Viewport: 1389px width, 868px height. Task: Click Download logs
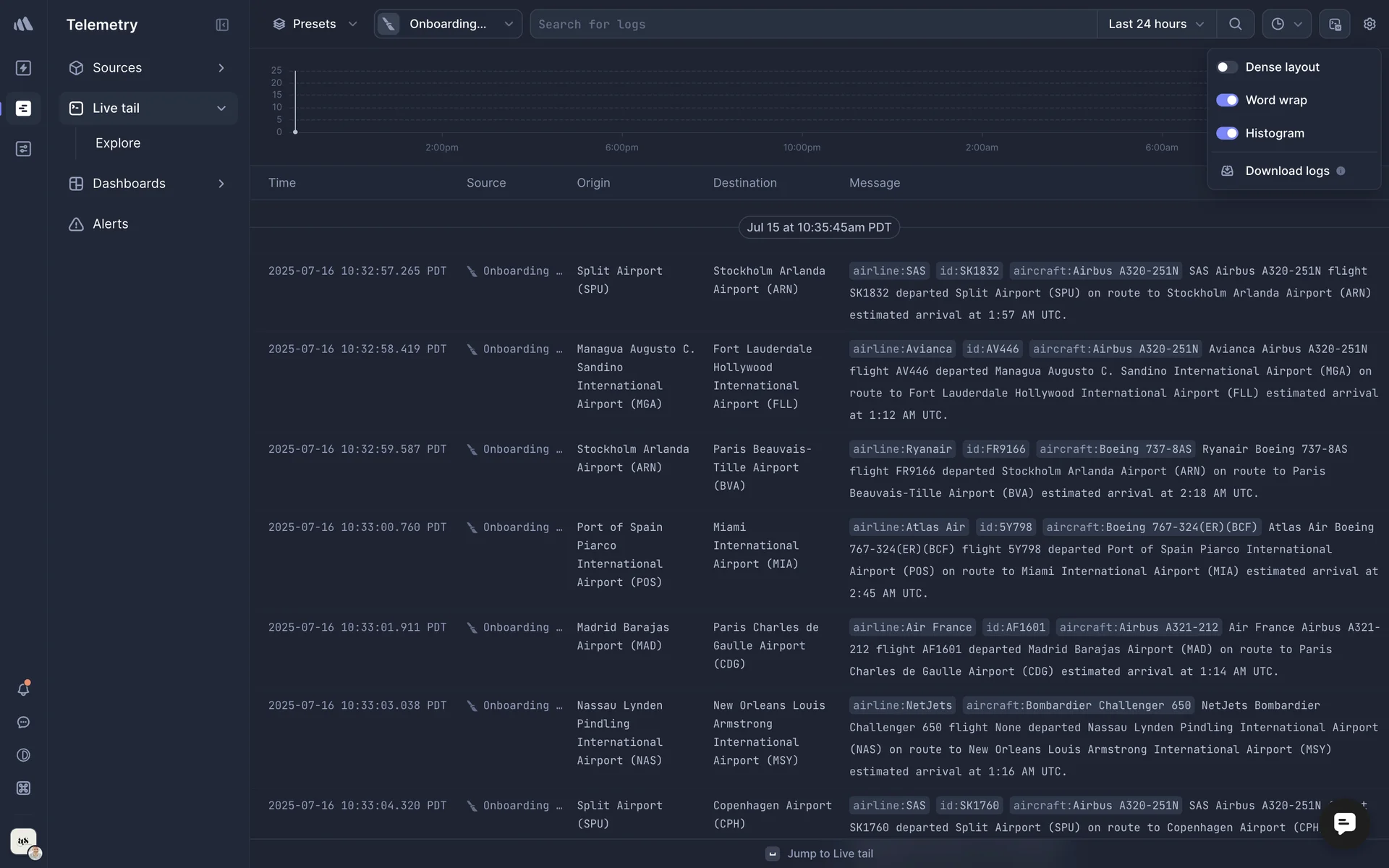1286,171
